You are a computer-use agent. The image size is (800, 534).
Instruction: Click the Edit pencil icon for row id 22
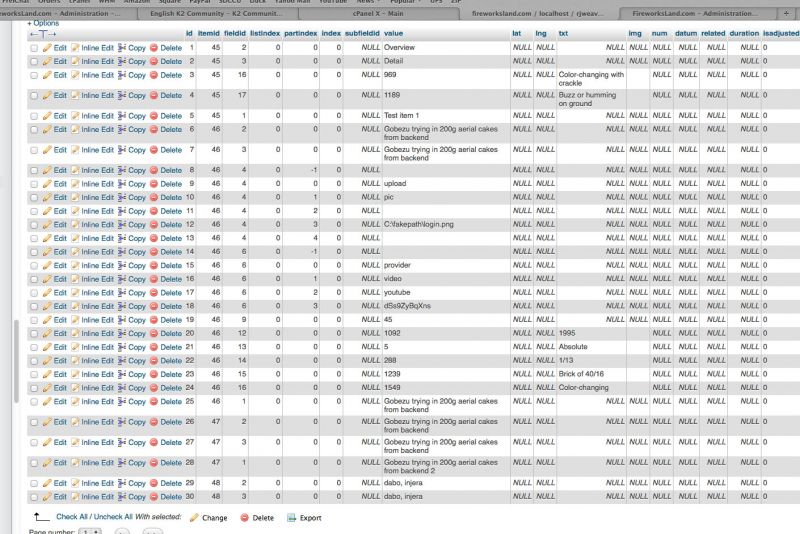pos(47,361)
